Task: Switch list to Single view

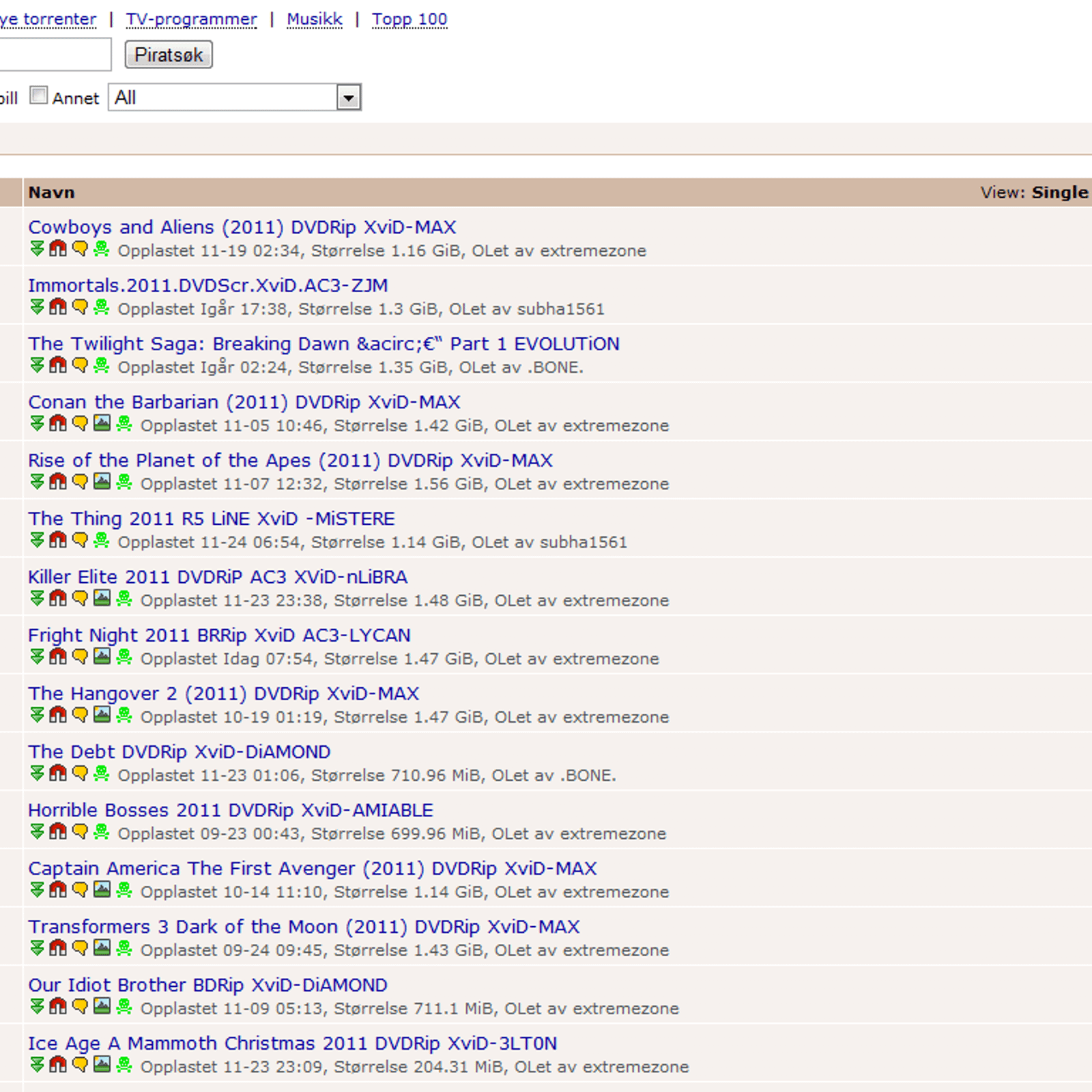Action: click(x=1059, y=192)
